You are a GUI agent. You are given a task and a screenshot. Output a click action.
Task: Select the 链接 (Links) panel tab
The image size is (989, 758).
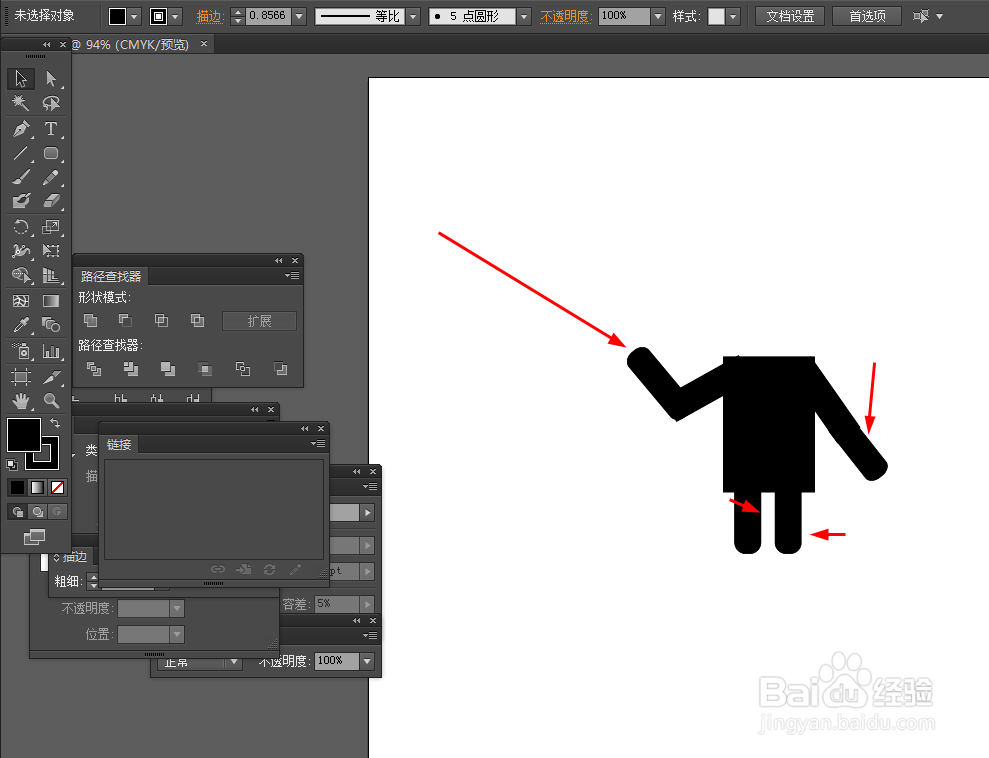tap(119, 445)
